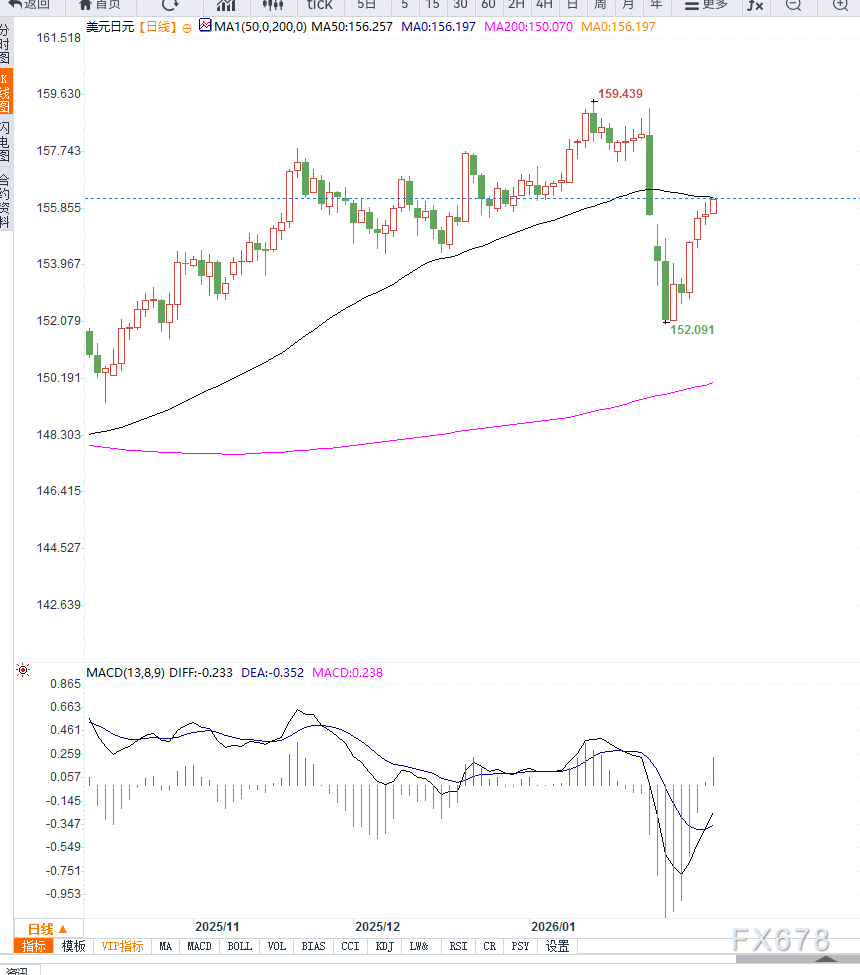The image size is (860, 975).
Task: Click the MACD sun settings icon
Action: click(x=22, y=671)
